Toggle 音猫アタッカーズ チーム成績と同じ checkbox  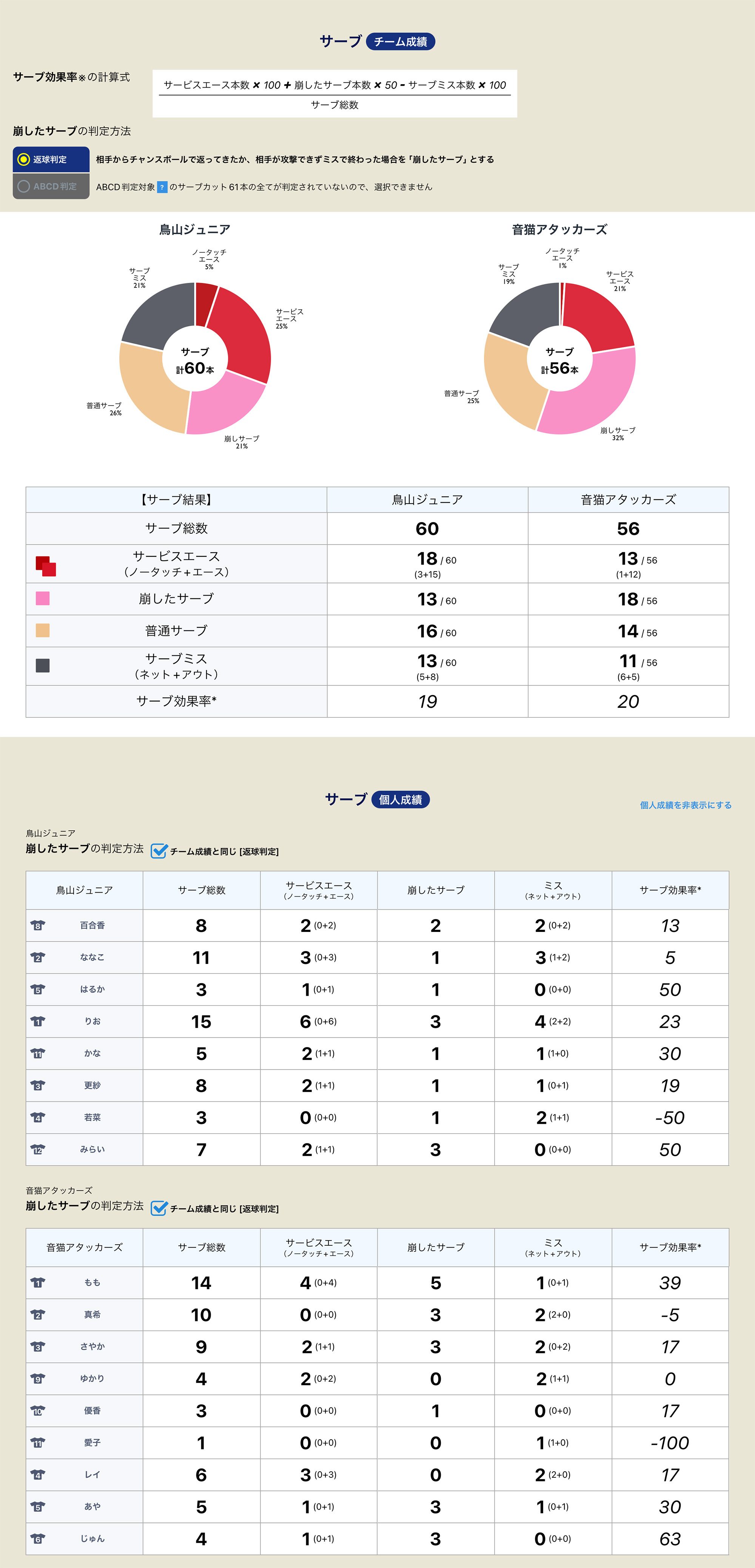(159, 1208)
